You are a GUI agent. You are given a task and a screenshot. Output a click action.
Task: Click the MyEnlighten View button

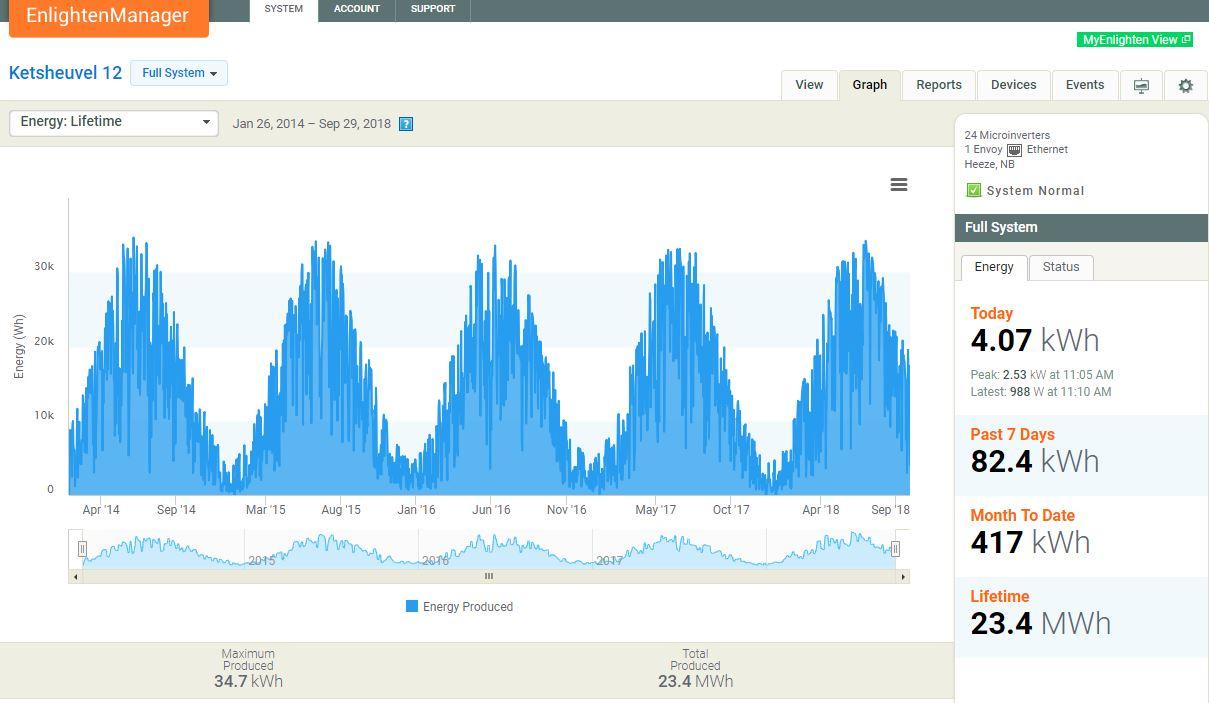click(x=1135, y=40)
